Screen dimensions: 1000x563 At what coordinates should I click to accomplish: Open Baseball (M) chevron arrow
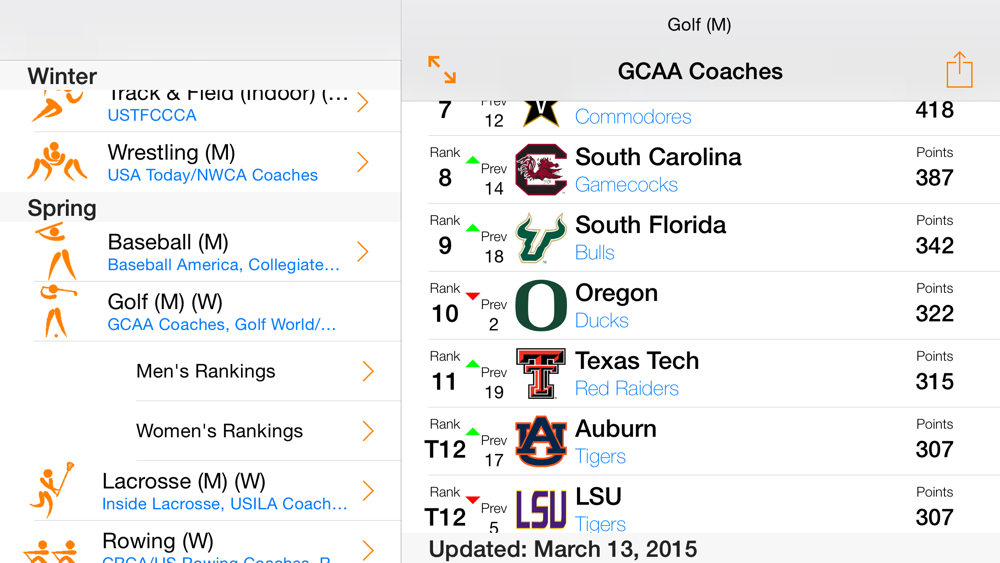click(363, 252)
